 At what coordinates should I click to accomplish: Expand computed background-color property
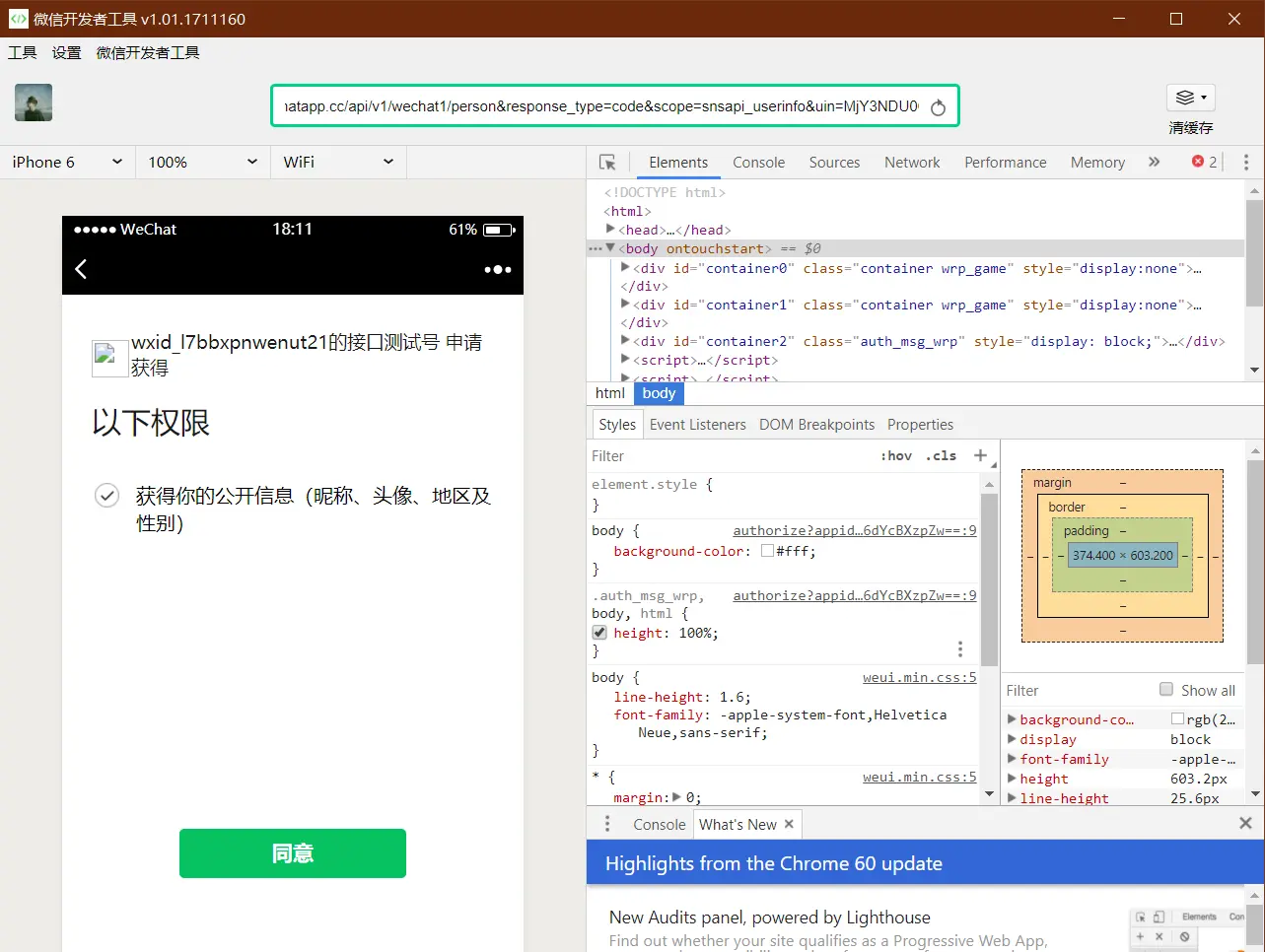[x=1012, y=719]
